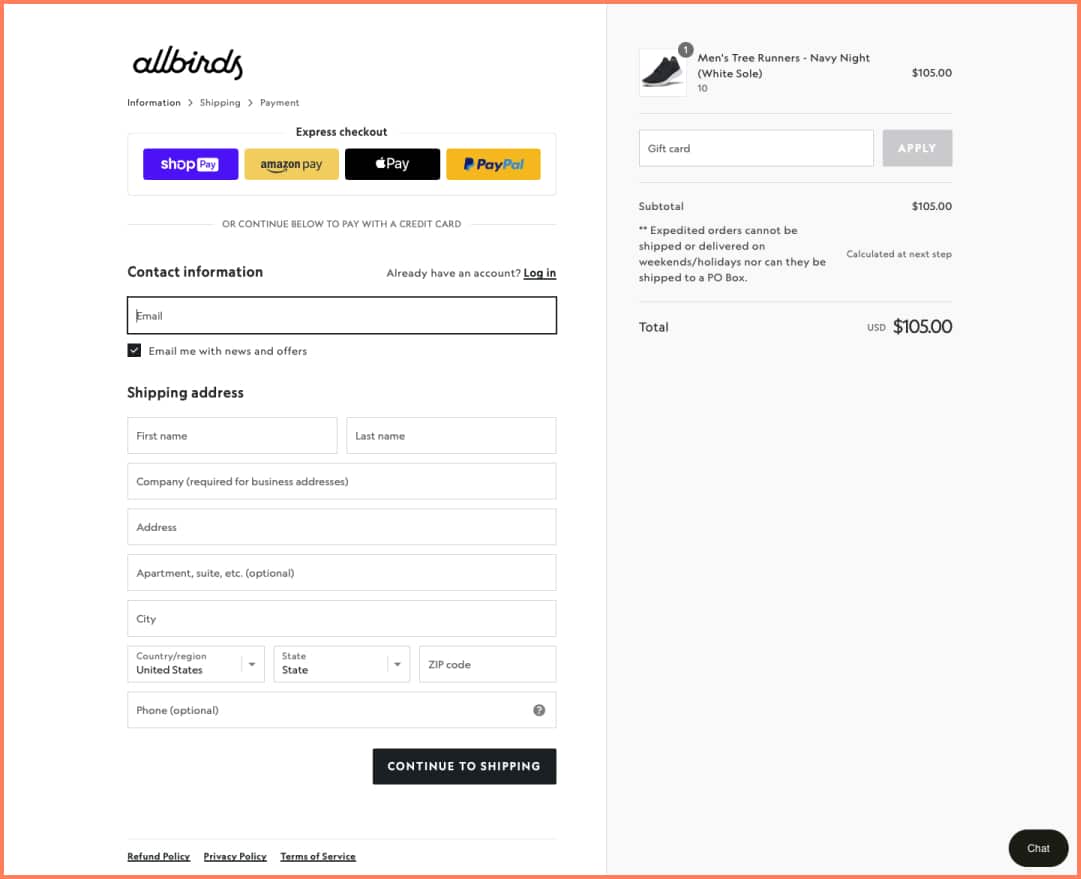Click into the Gift card field
The height and width of the screenshot is (879, 1081).
[756, 148]
